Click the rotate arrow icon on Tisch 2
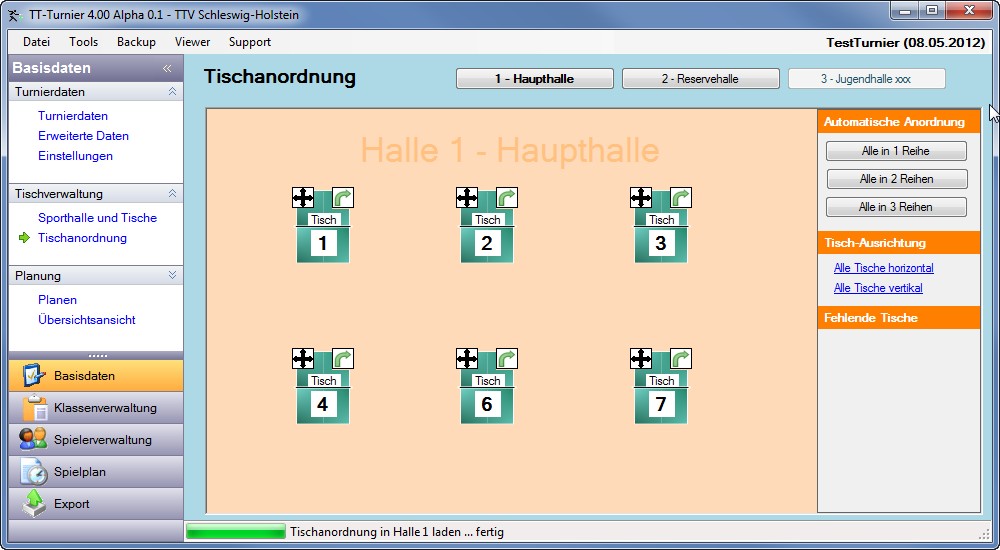Viewport: 1000px width, 550px height. click(507, 198)
